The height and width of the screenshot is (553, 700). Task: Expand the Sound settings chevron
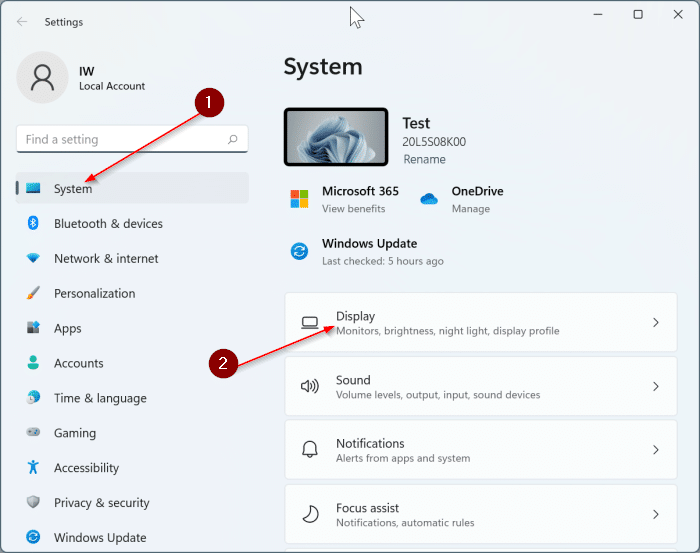pos(656,386)
